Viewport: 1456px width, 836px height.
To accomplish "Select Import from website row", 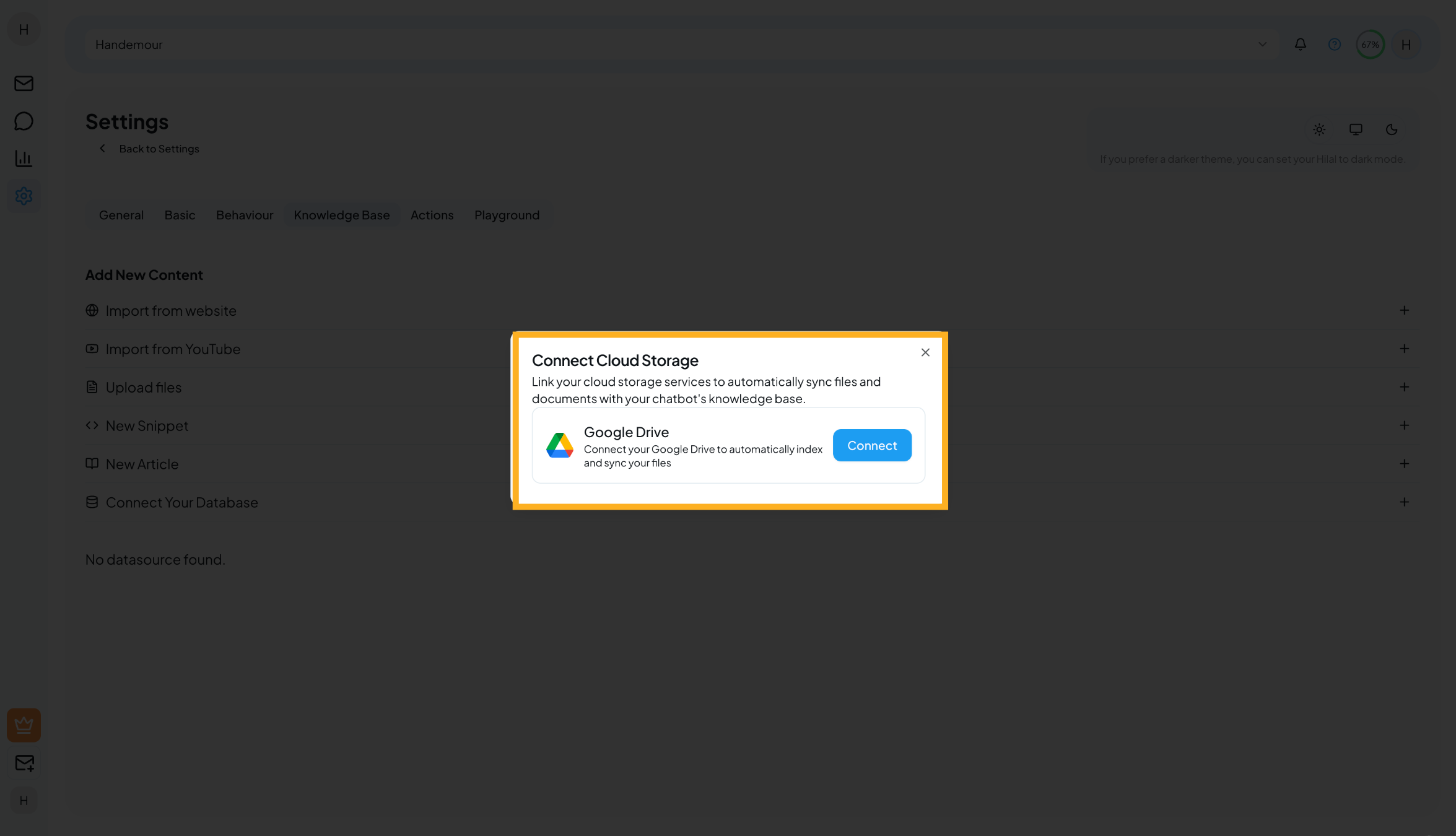I will click(751, 310).
